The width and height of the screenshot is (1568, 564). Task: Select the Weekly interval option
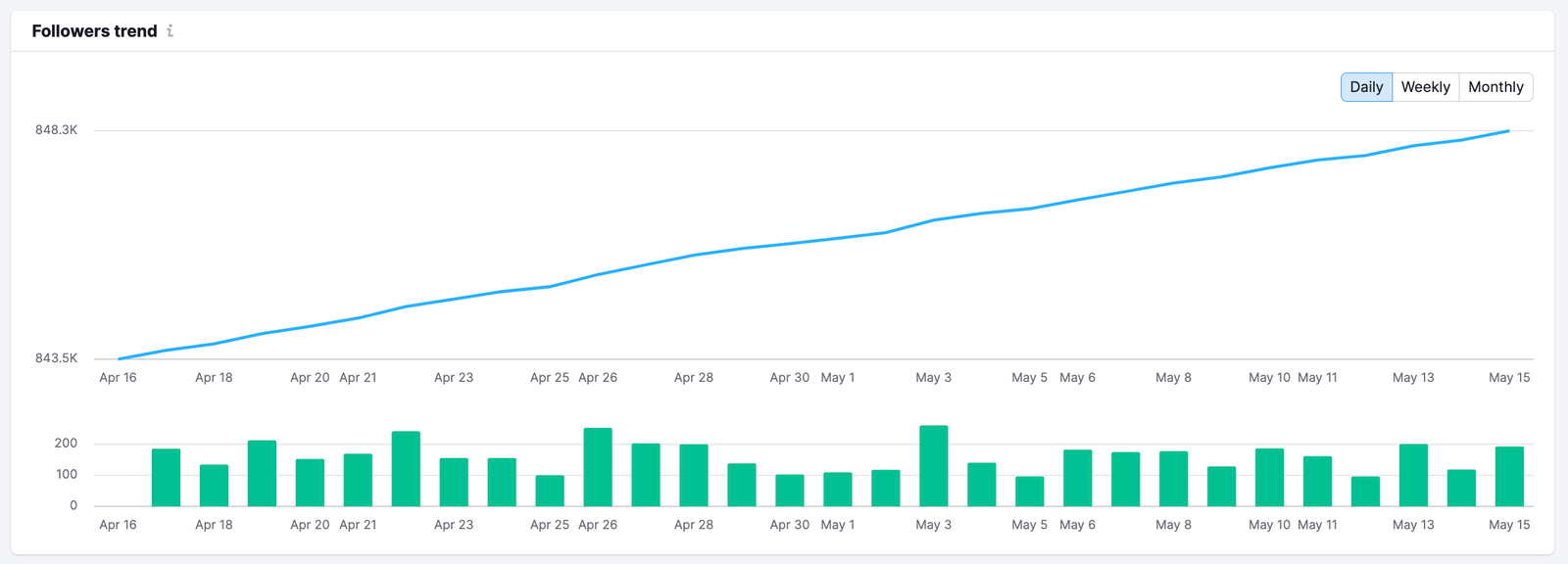pos(1425,87)
